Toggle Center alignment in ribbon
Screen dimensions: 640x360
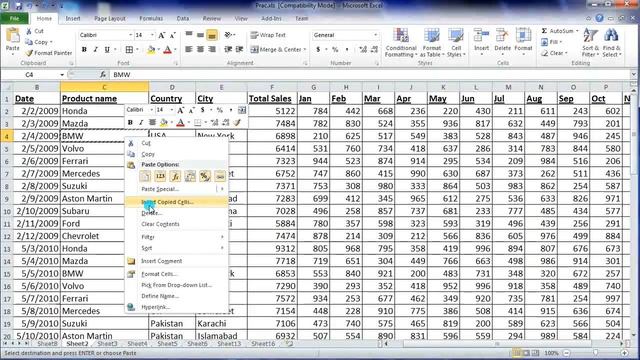coord(200,49)
